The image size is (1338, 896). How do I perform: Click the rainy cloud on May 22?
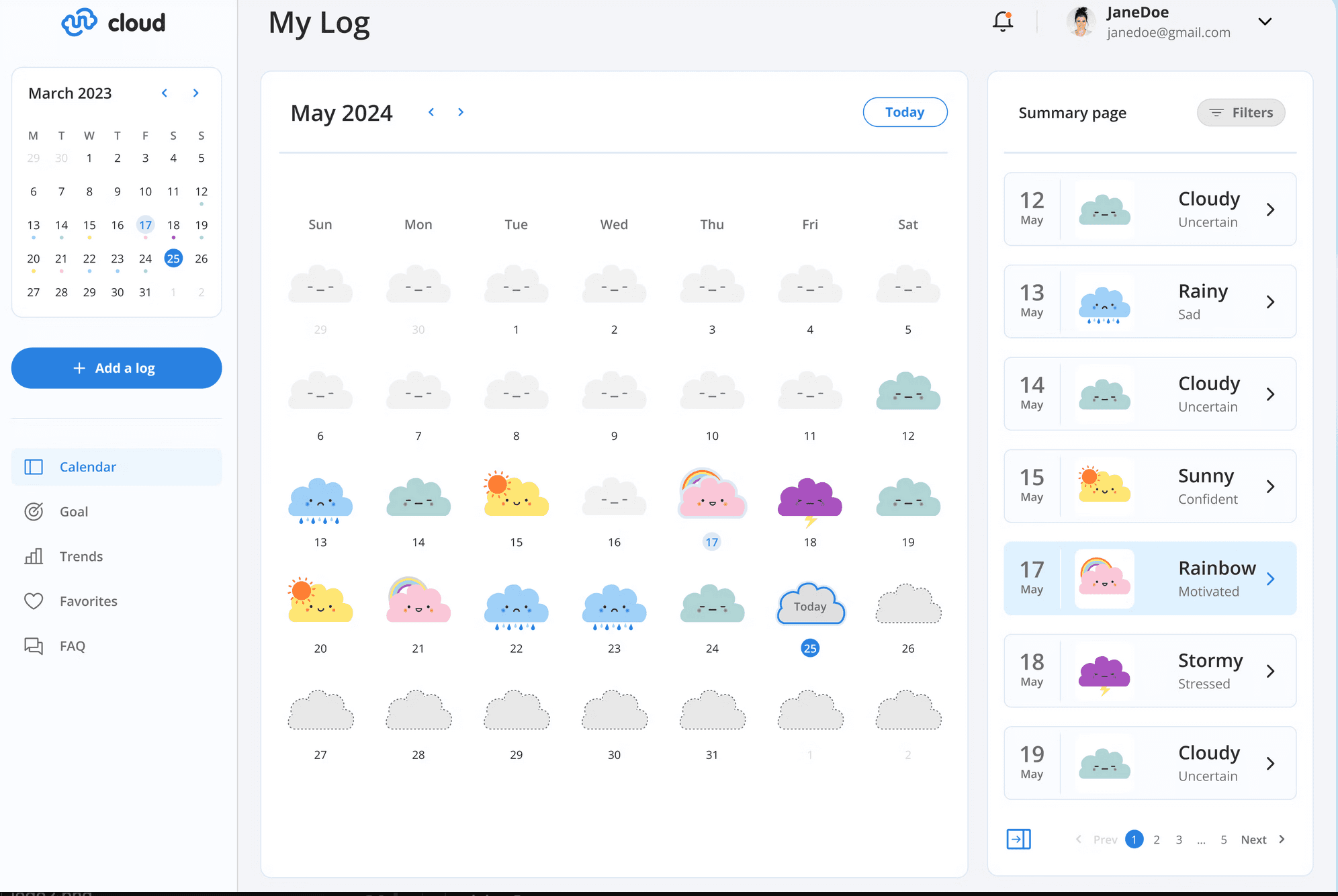tap(516, 607)
